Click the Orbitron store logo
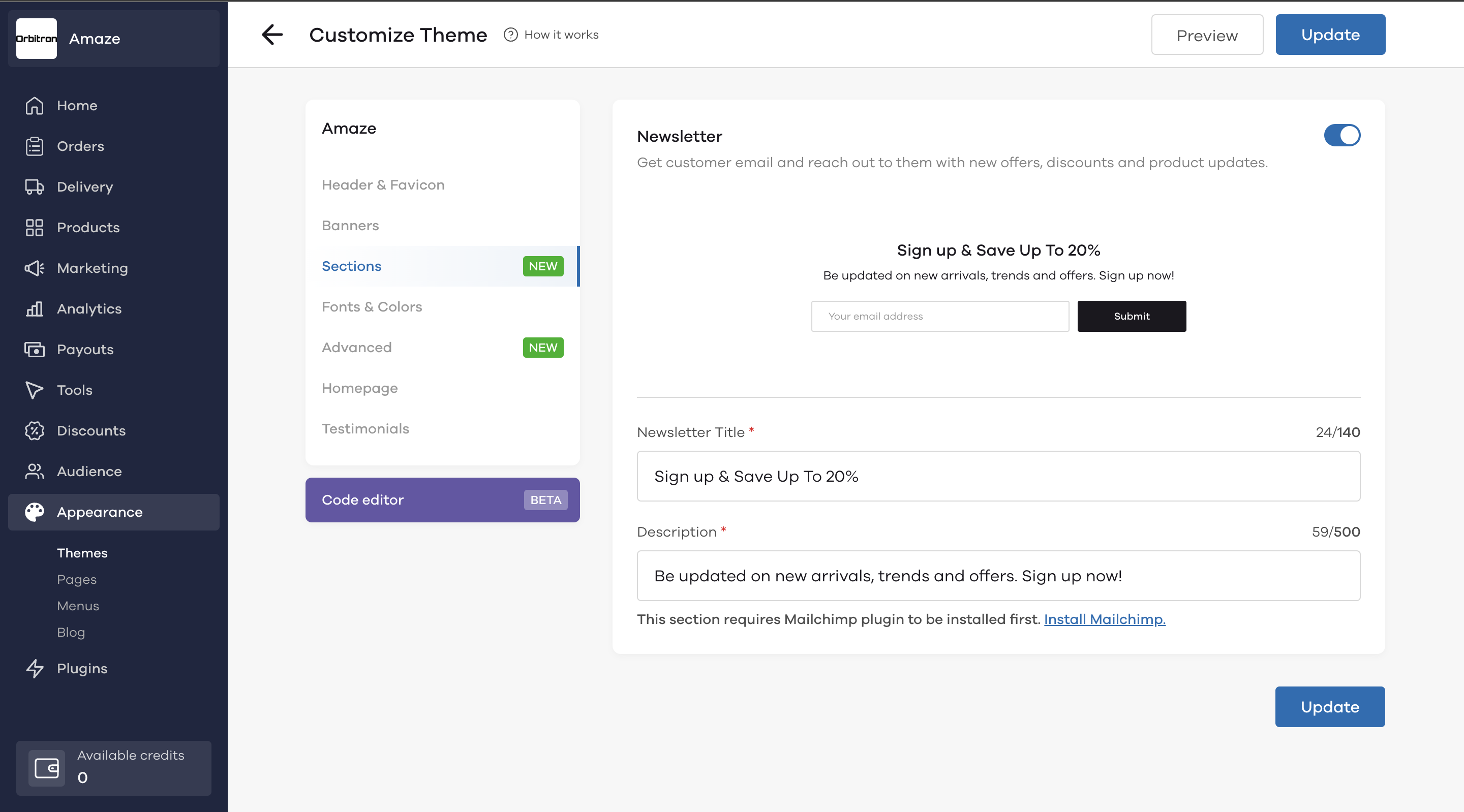Screen dimensions: 1464x812 click(x=37, y=39)
